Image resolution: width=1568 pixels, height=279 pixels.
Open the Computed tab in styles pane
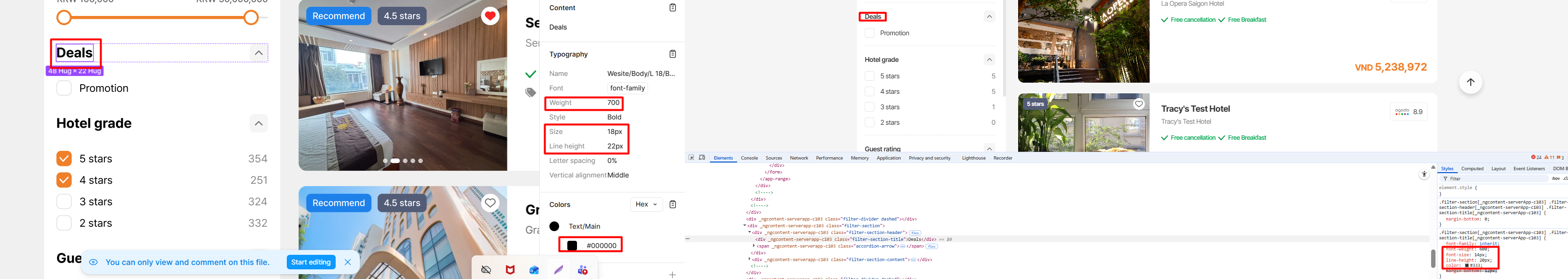[1472, 169]
